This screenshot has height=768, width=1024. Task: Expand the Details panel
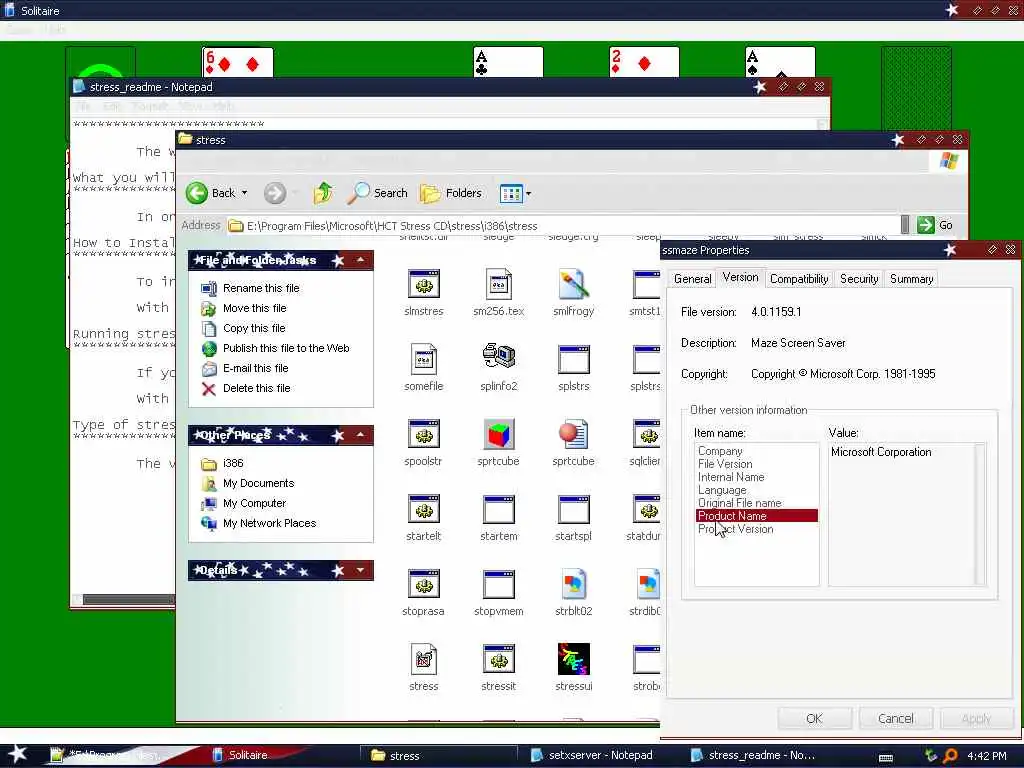point(360,570)
